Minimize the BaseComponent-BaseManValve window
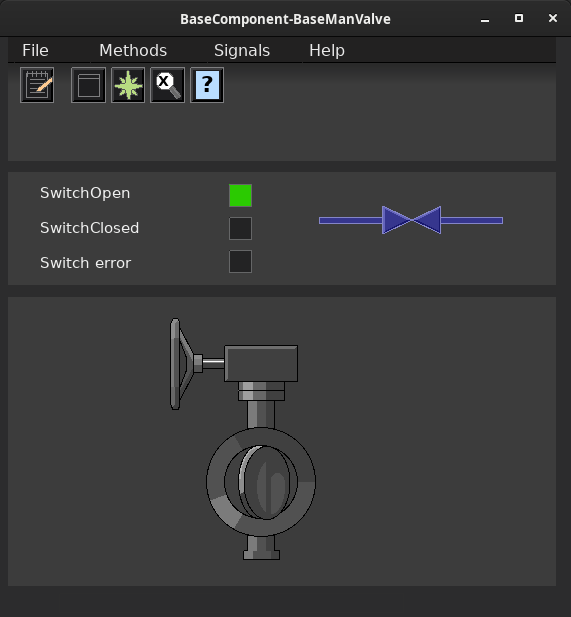Image resolution: width=571 pixels, height=617 pixels. click(x=485, y=18)
